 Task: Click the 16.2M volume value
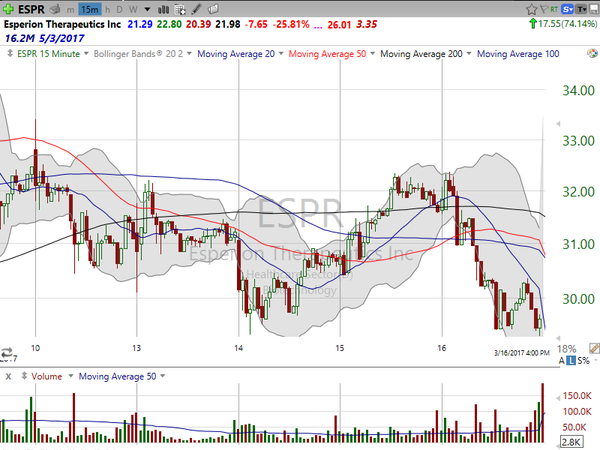[x=20, y=38]
